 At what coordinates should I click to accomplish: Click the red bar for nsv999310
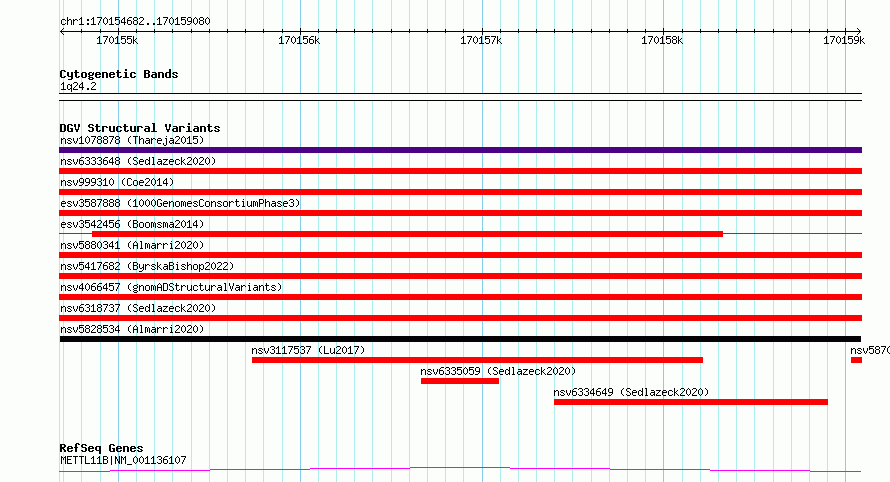point(460,192)
